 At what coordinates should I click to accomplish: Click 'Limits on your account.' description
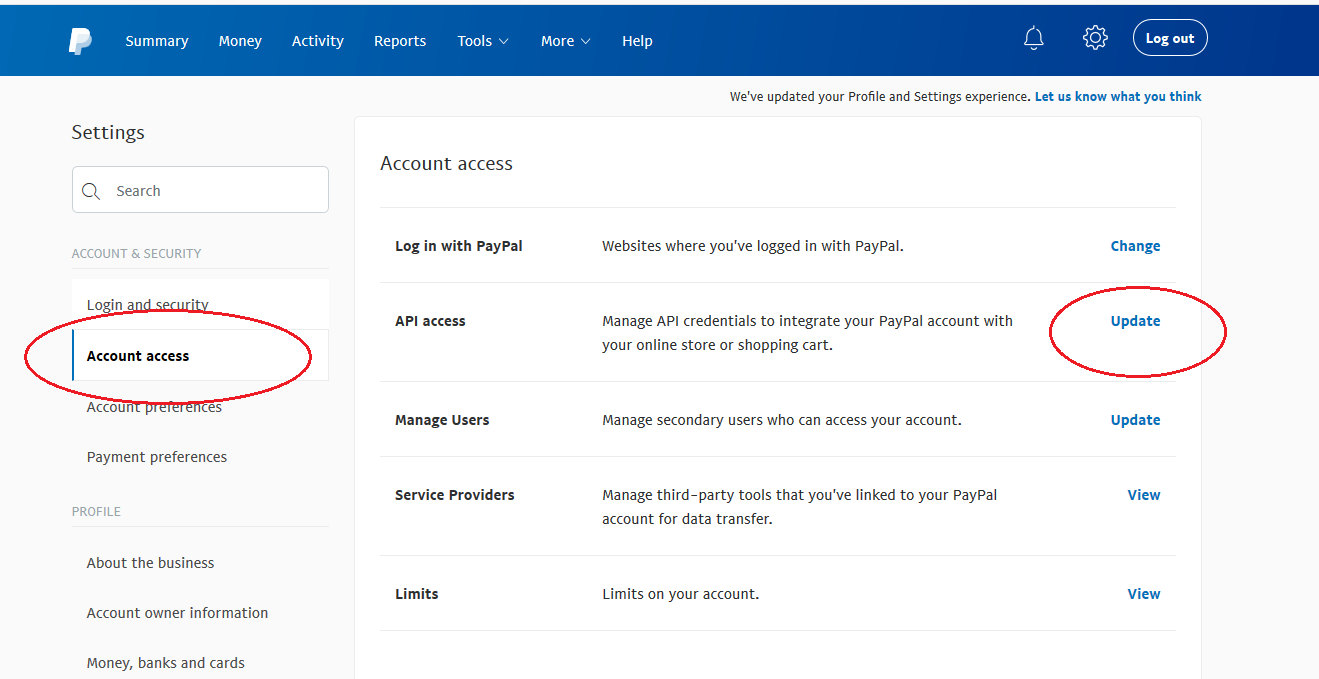681,594
